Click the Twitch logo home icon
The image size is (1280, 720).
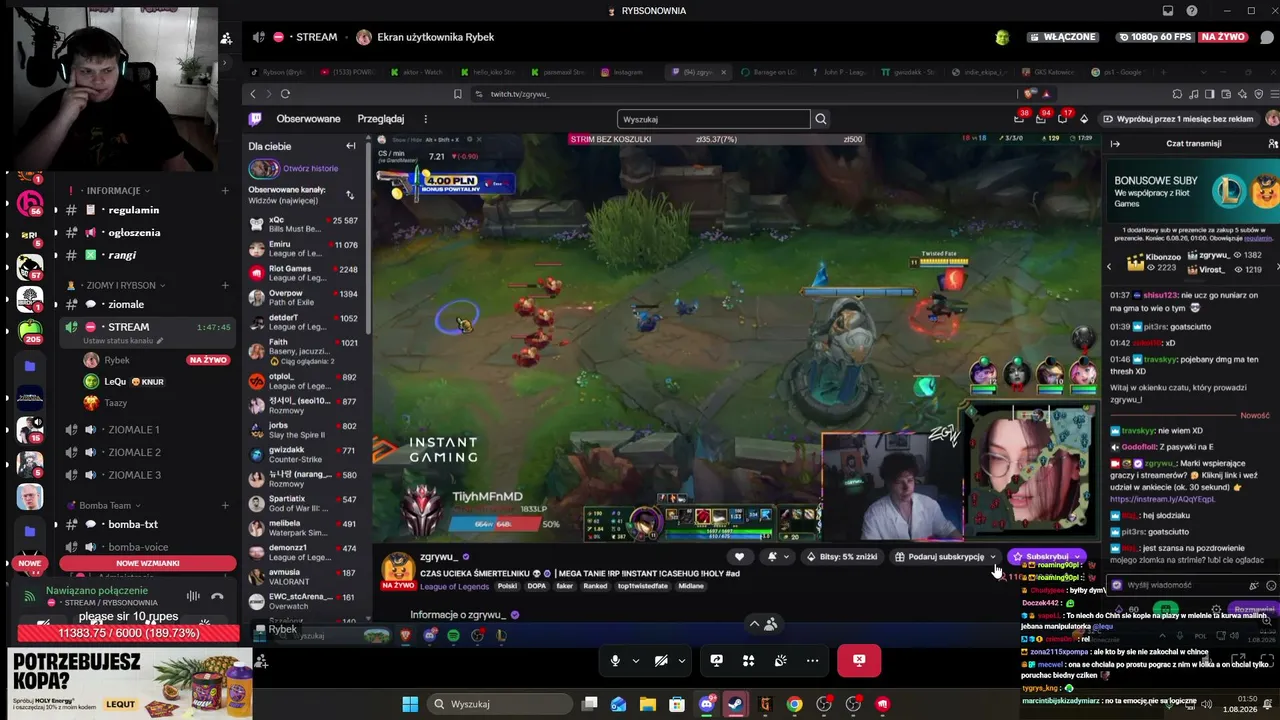(255, 119)
